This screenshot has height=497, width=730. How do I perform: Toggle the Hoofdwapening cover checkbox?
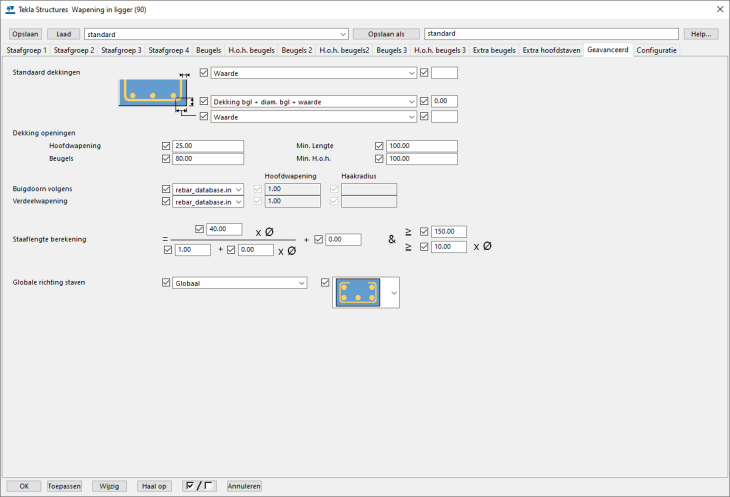(x=166, y=145)
